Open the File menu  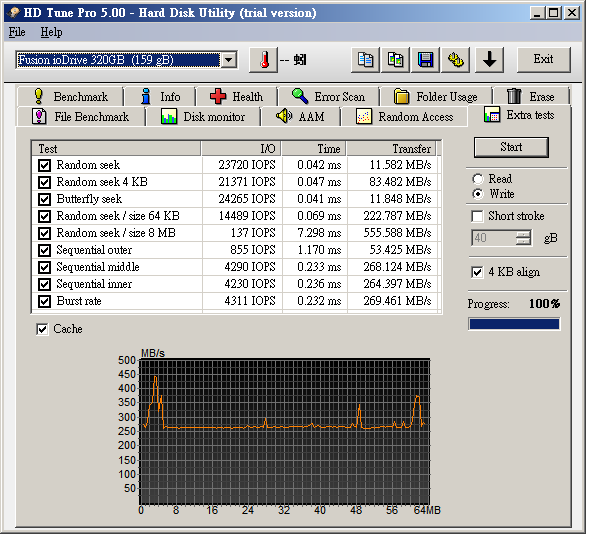[x=17, y=32]
